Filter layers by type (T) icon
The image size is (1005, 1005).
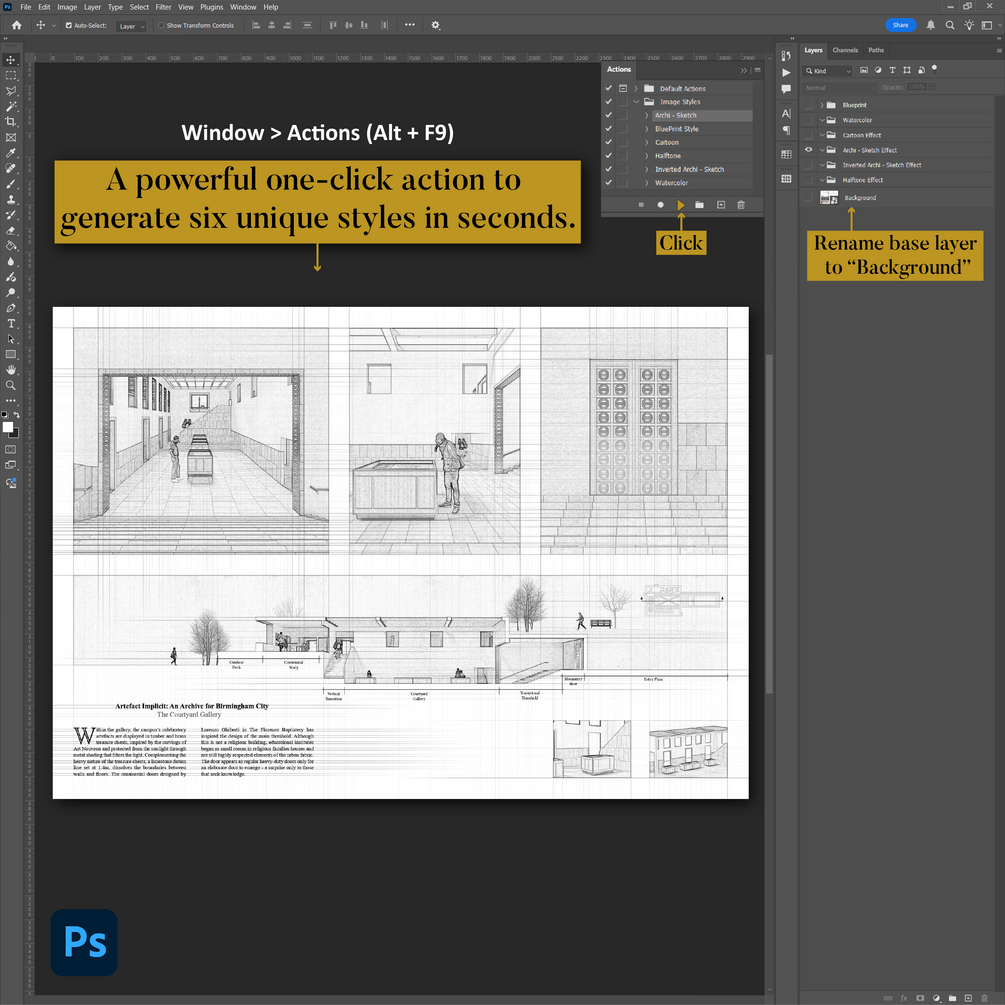892,70
